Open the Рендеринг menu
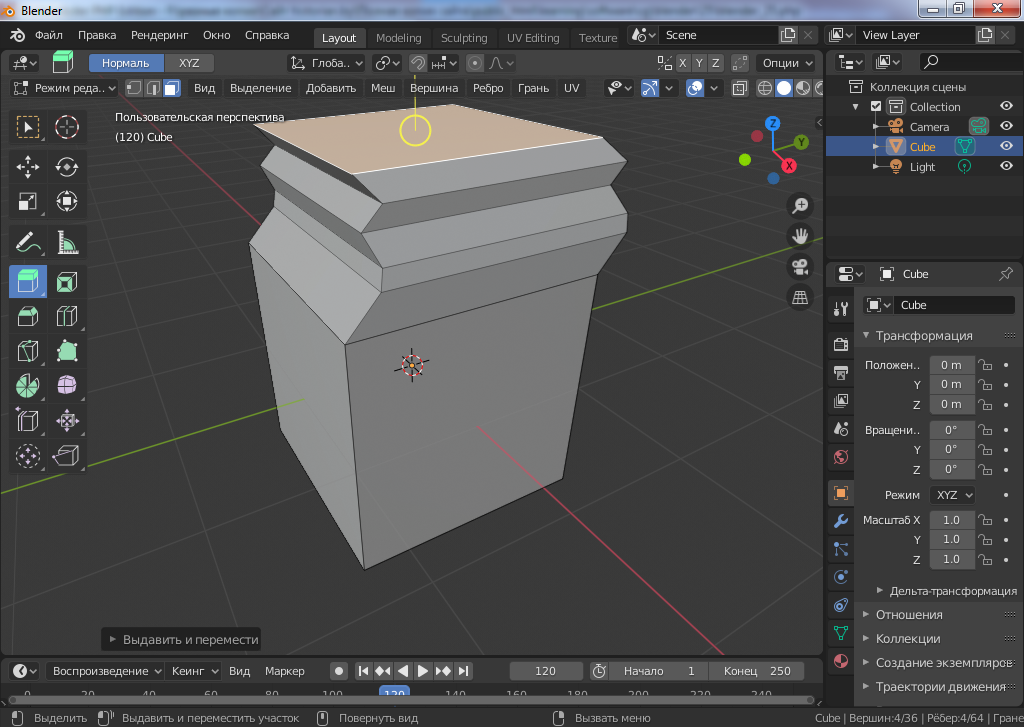This screenshot has height=727, width=1024. click(161, 35)
